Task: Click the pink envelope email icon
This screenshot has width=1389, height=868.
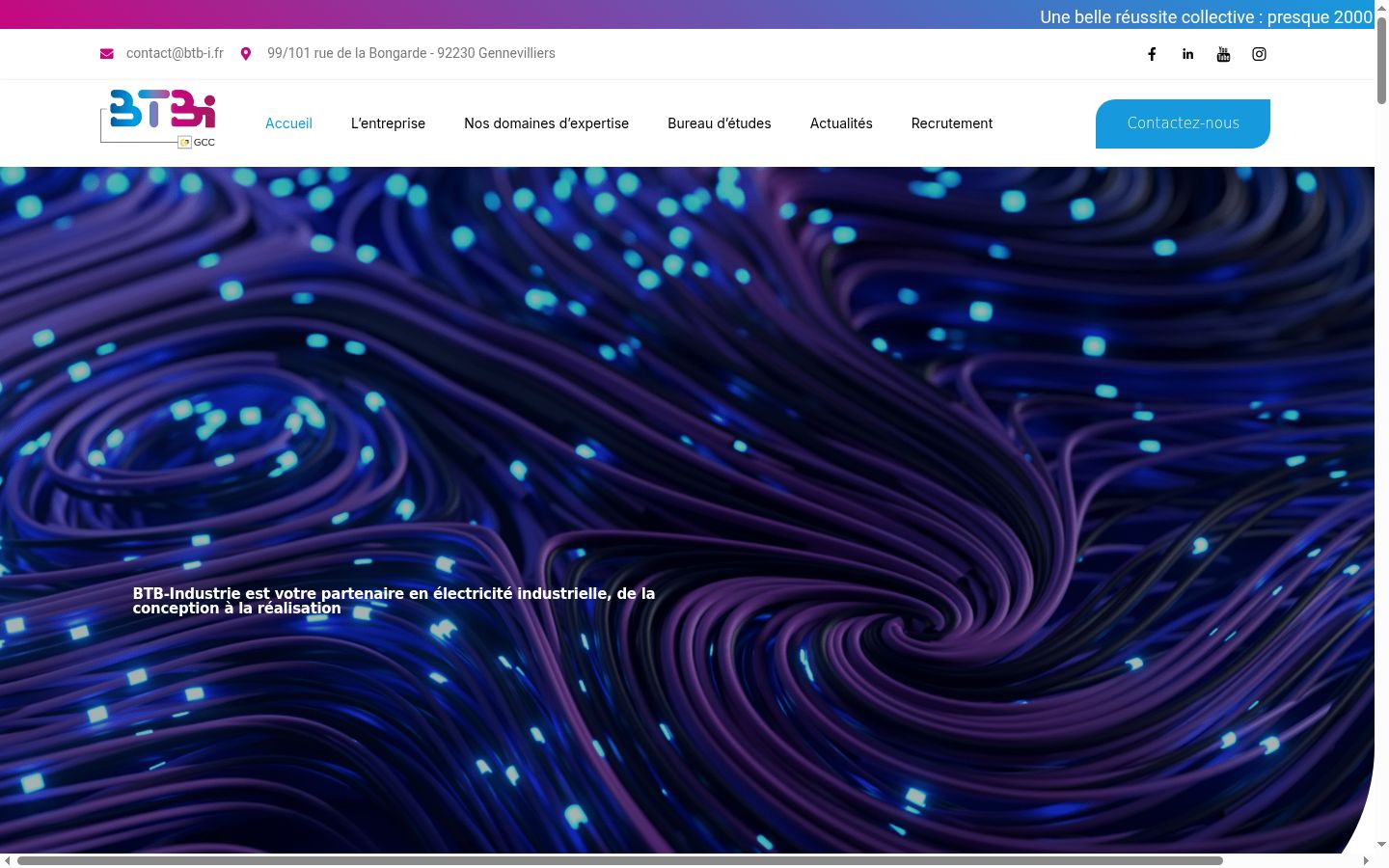Action: 107,54
